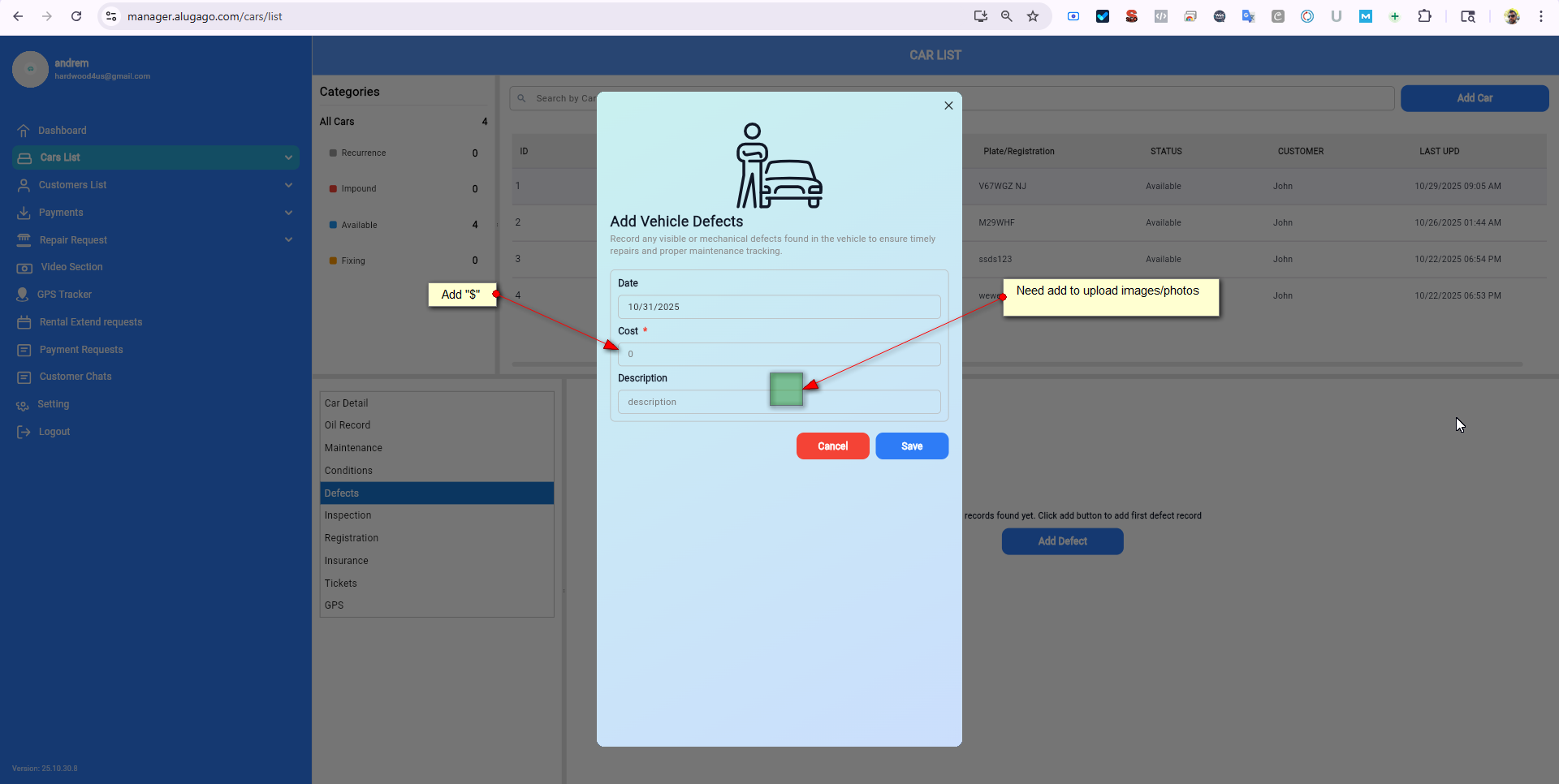Image resolution: width=1559 pixels, height=784 pixels.
Task: Expand Repair Request chevron
Action: 288,239
